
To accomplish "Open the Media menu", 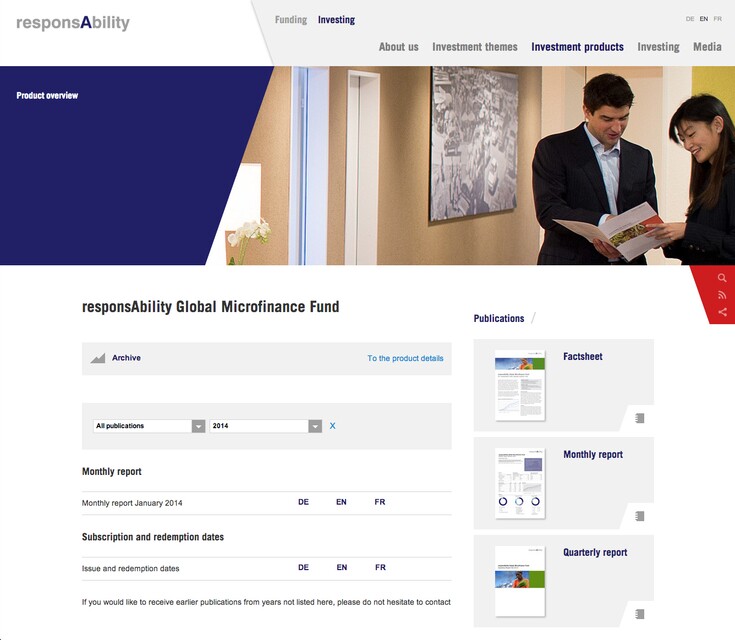I will [x=707, y=47].
